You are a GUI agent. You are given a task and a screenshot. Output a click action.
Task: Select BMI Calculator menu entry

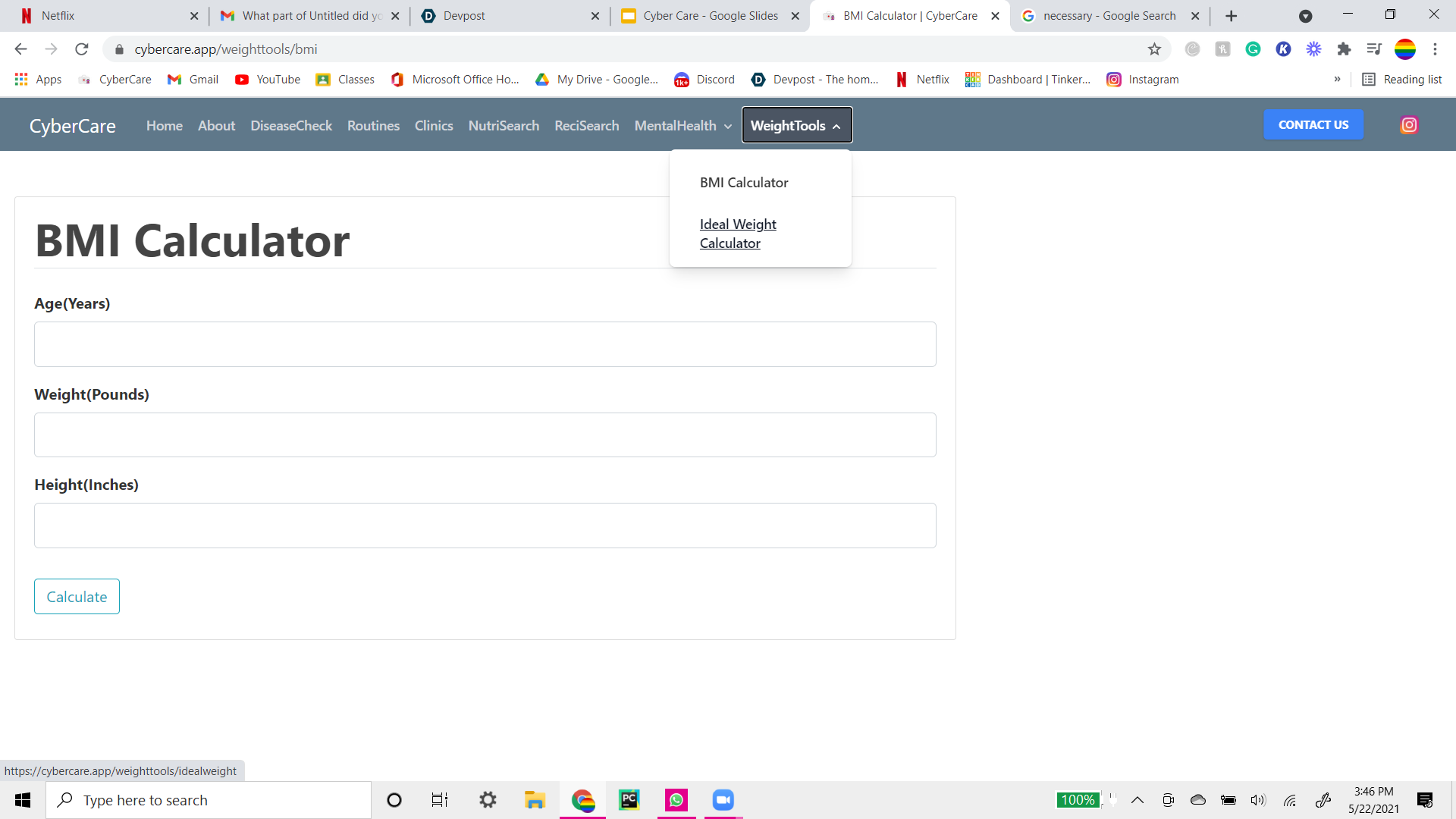744,183
